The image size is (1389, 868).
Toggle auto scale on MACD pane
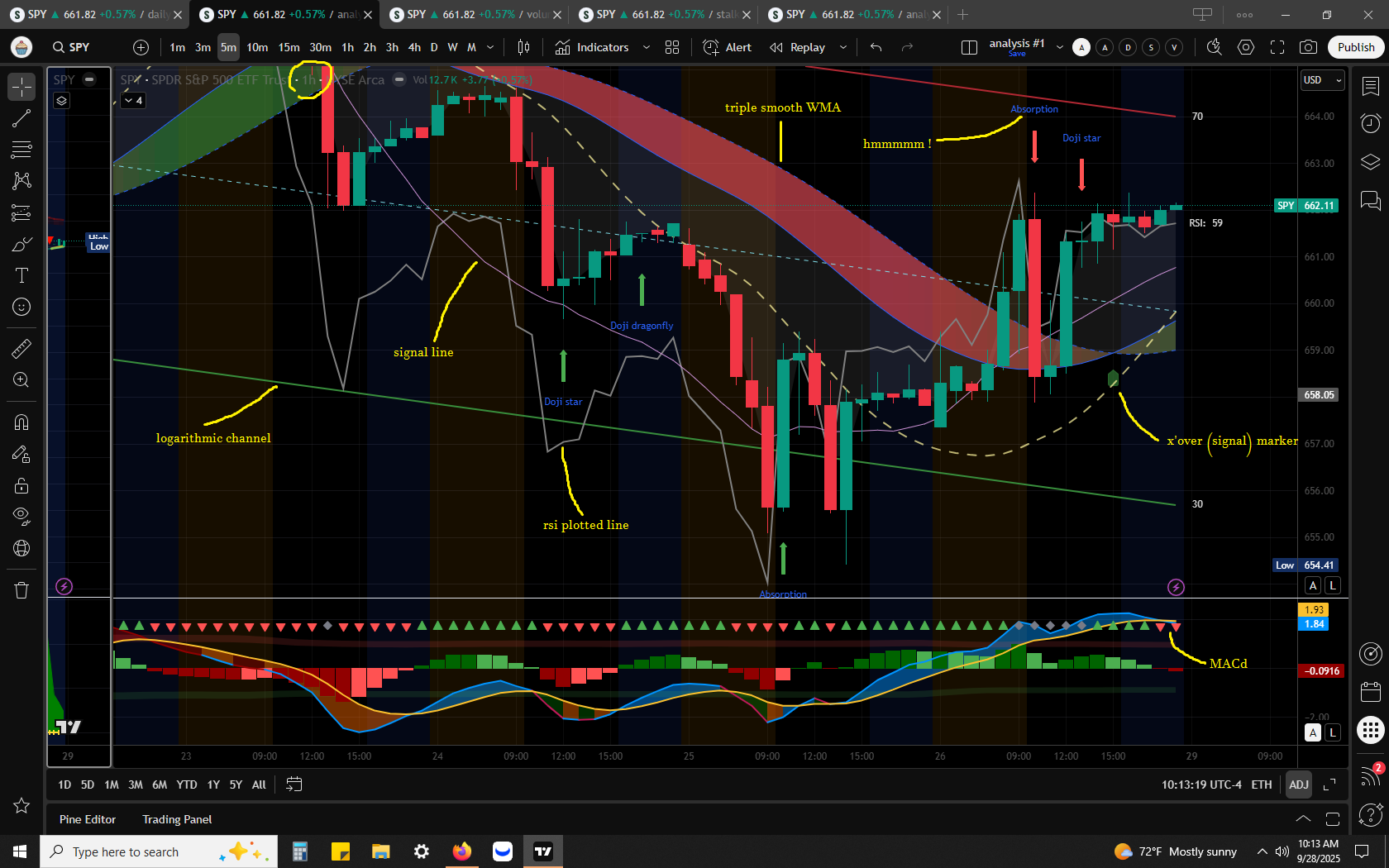coord(1313,732)
